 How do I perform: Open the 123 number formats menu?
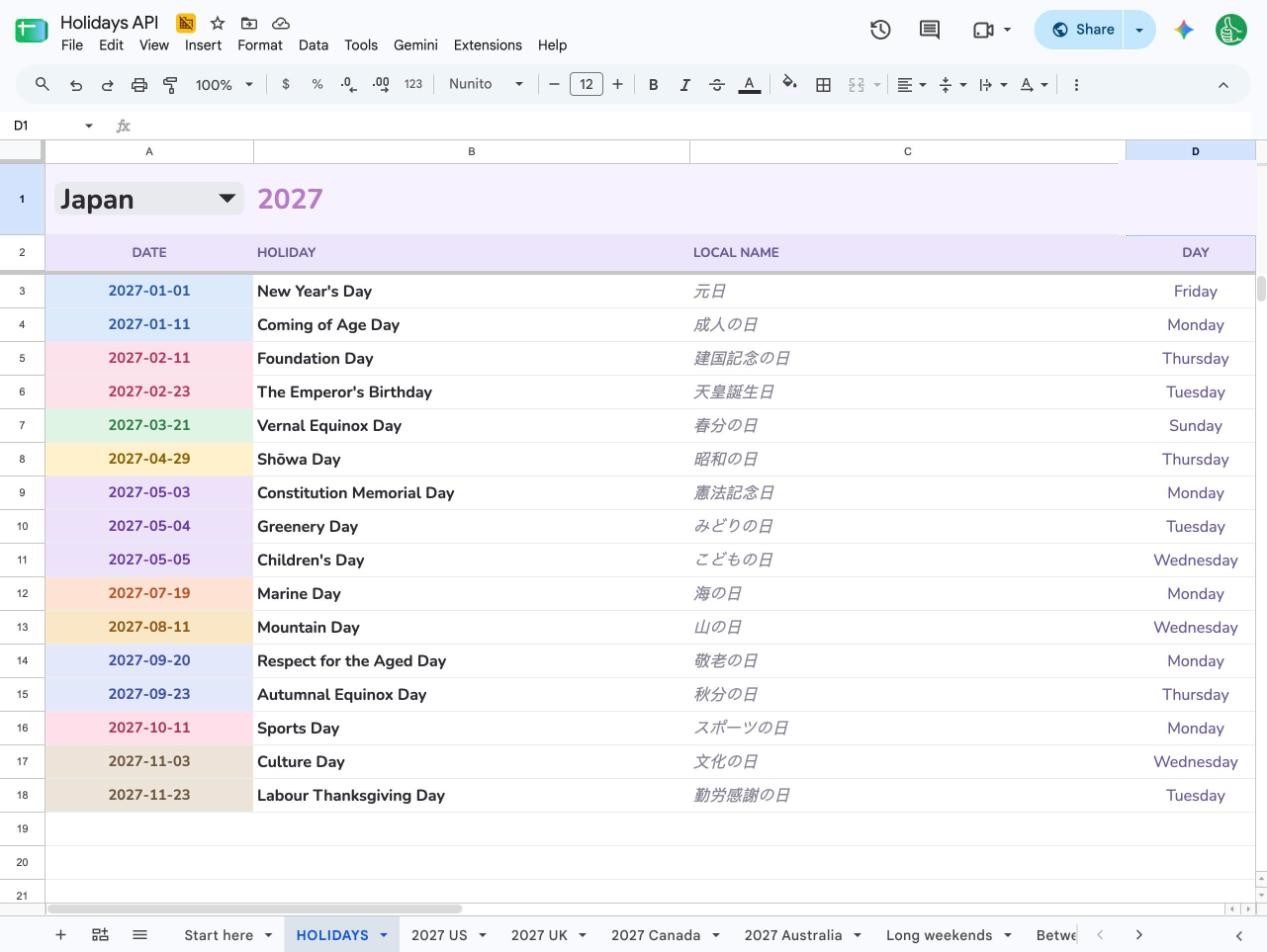point(413,85)
